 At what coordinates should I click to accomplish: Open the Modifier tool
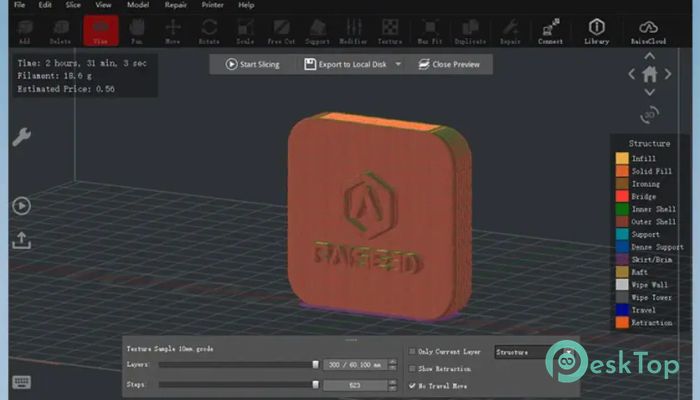(353, 31)
